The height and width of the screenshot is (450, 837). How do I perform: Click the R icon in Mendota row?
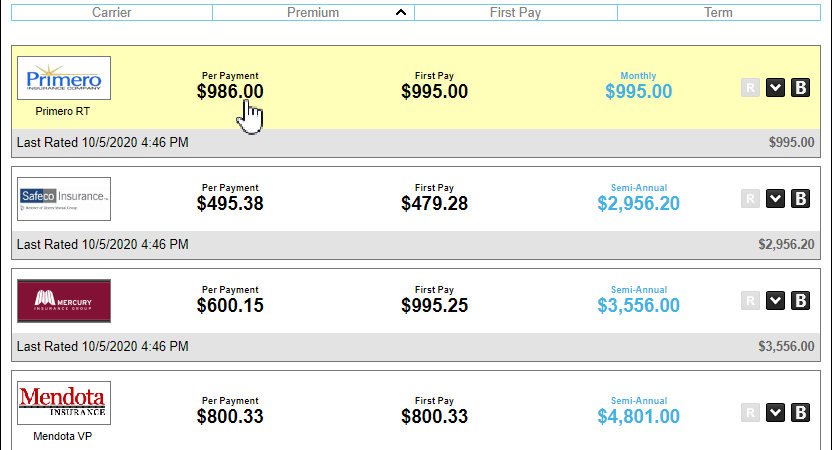(x=750, y=413)
